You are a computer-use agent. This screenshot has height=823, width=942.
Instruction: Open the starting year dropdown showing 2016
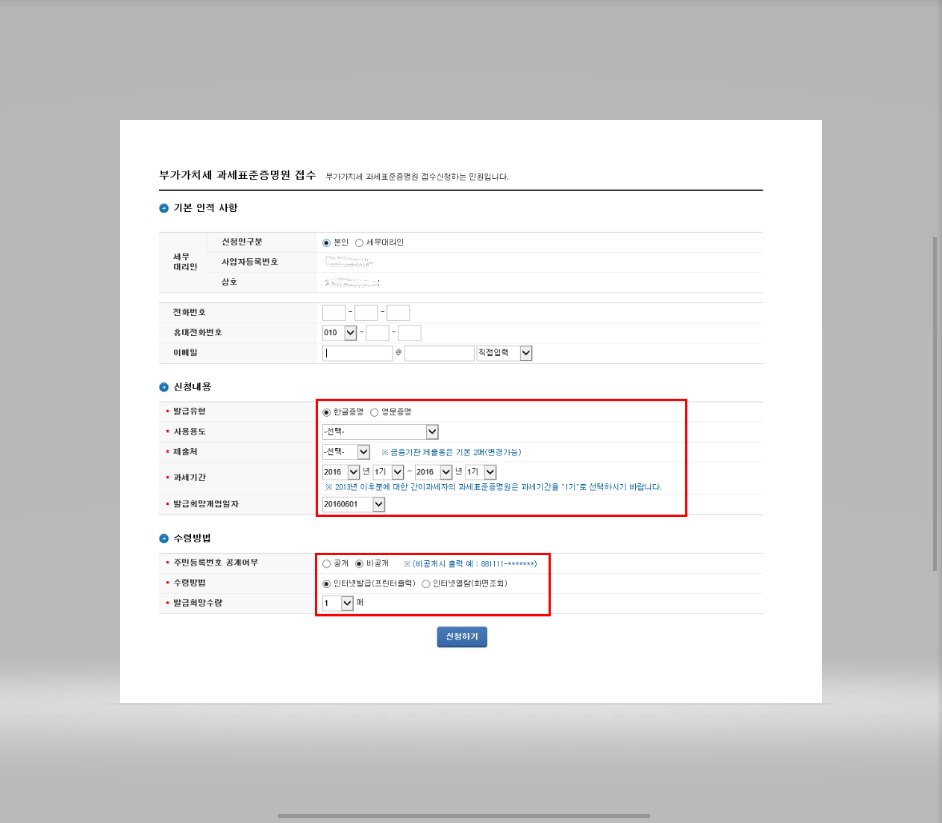point(353,471)
